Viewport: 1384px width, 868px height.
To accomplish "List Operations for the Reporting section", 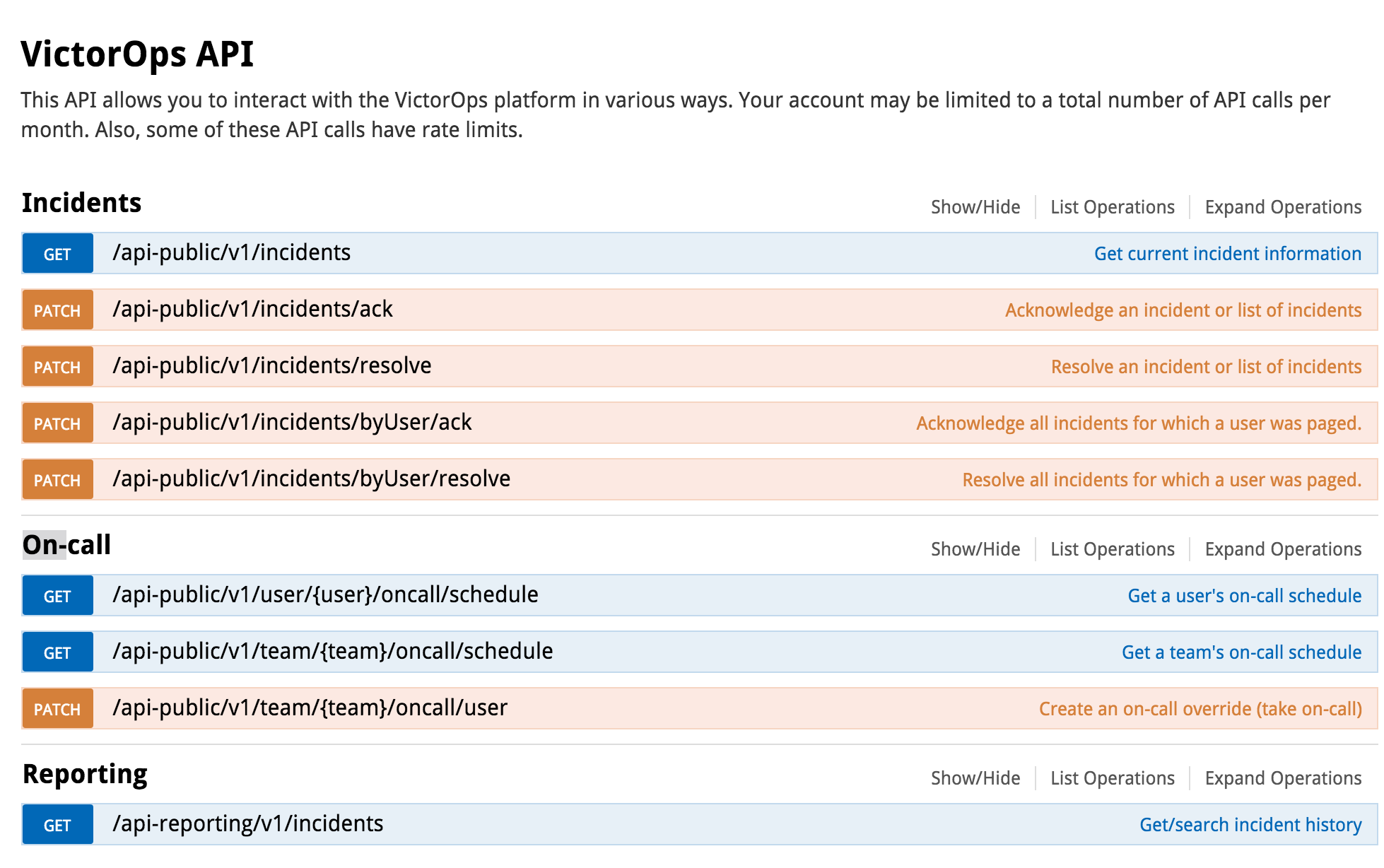I will [x=1113, y=778].
